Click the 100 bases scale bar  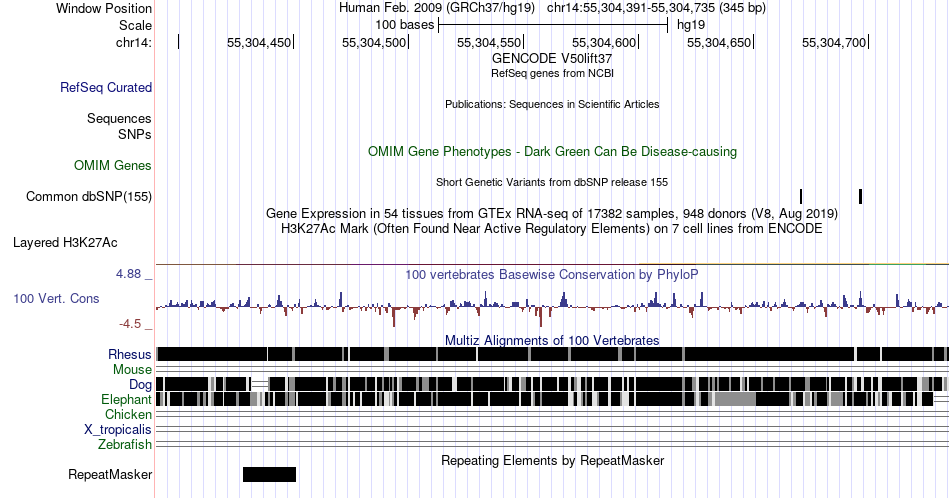[553, 25]
